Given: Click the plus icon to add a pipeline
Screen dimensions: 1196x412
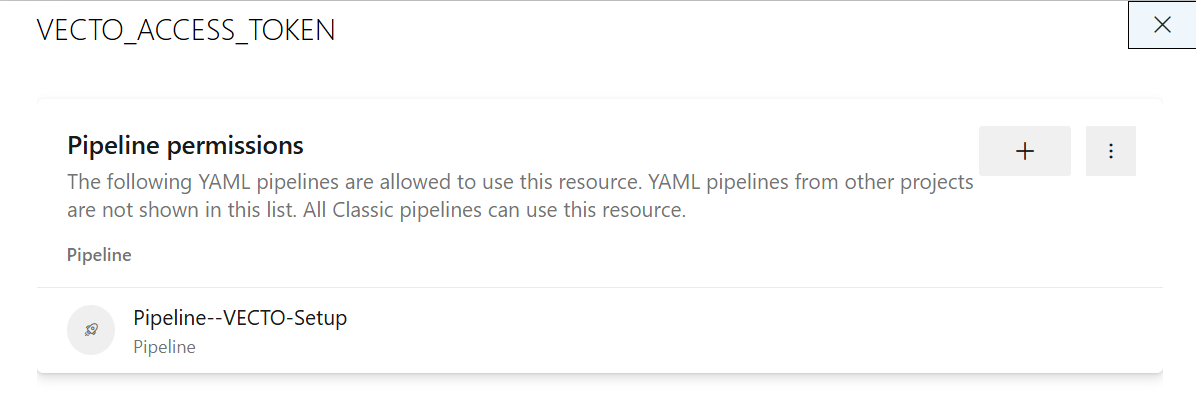Looking at the screenshot, I should (x=1024, y=151).
